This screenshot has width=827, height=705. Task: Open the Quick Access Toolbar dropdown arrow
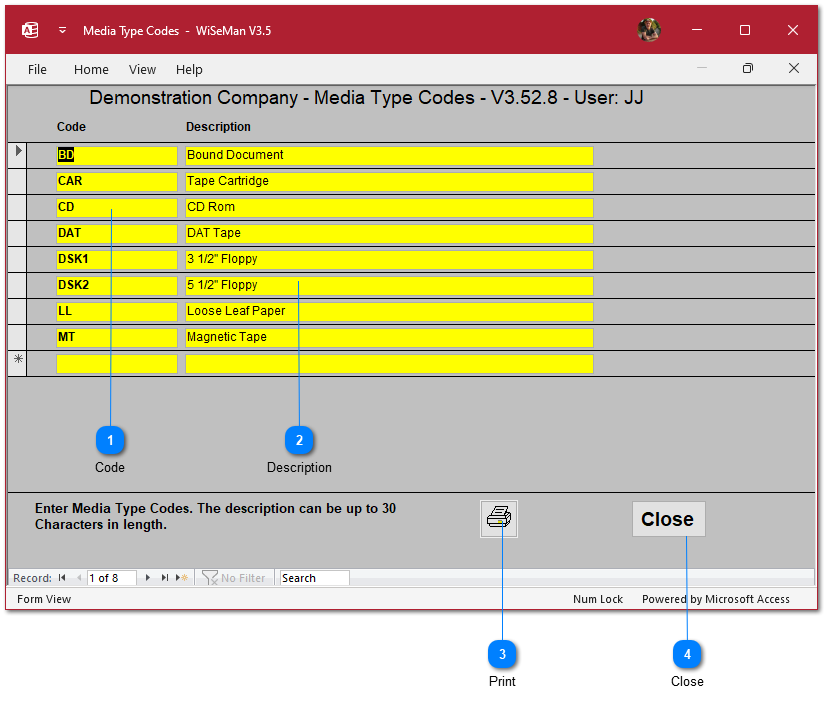(62, 30)
